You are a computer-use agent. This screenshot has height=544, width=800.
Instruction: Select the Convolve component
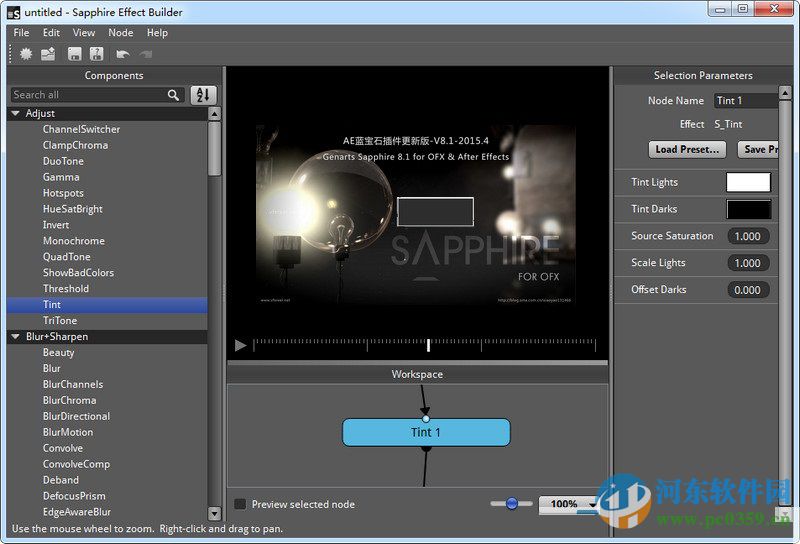(x=63, y=448)
